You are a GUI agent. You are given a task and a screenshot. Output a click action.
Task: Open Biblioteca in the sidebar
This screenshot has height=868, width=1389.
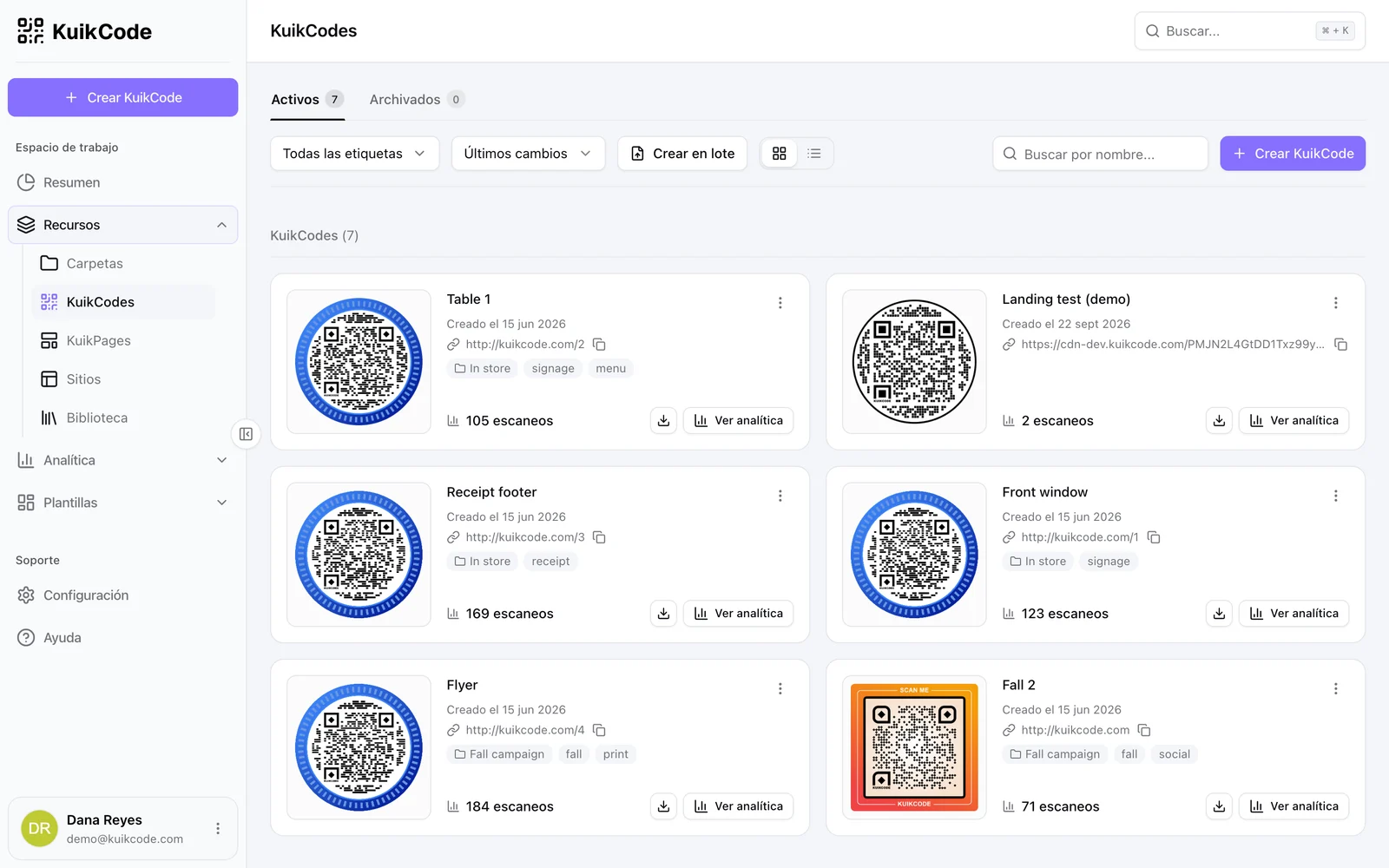click(122, 418)
